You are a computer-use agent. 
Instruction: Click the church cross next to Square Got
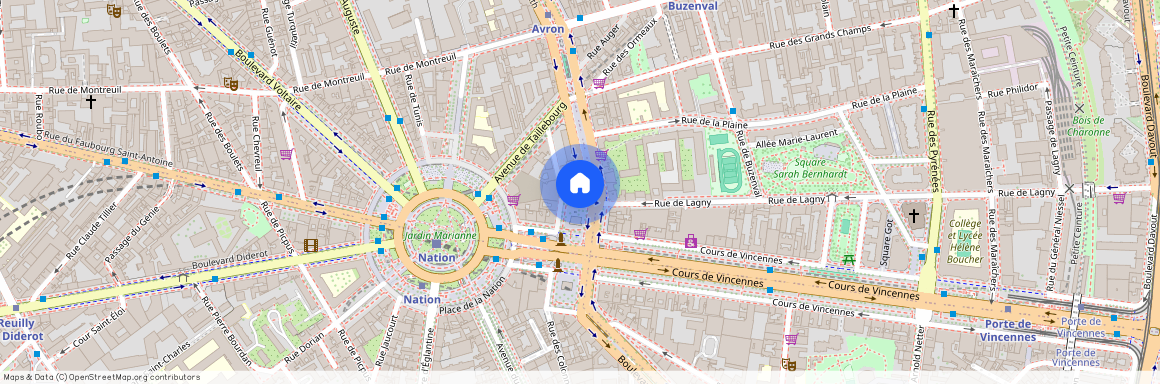[914, 215]
